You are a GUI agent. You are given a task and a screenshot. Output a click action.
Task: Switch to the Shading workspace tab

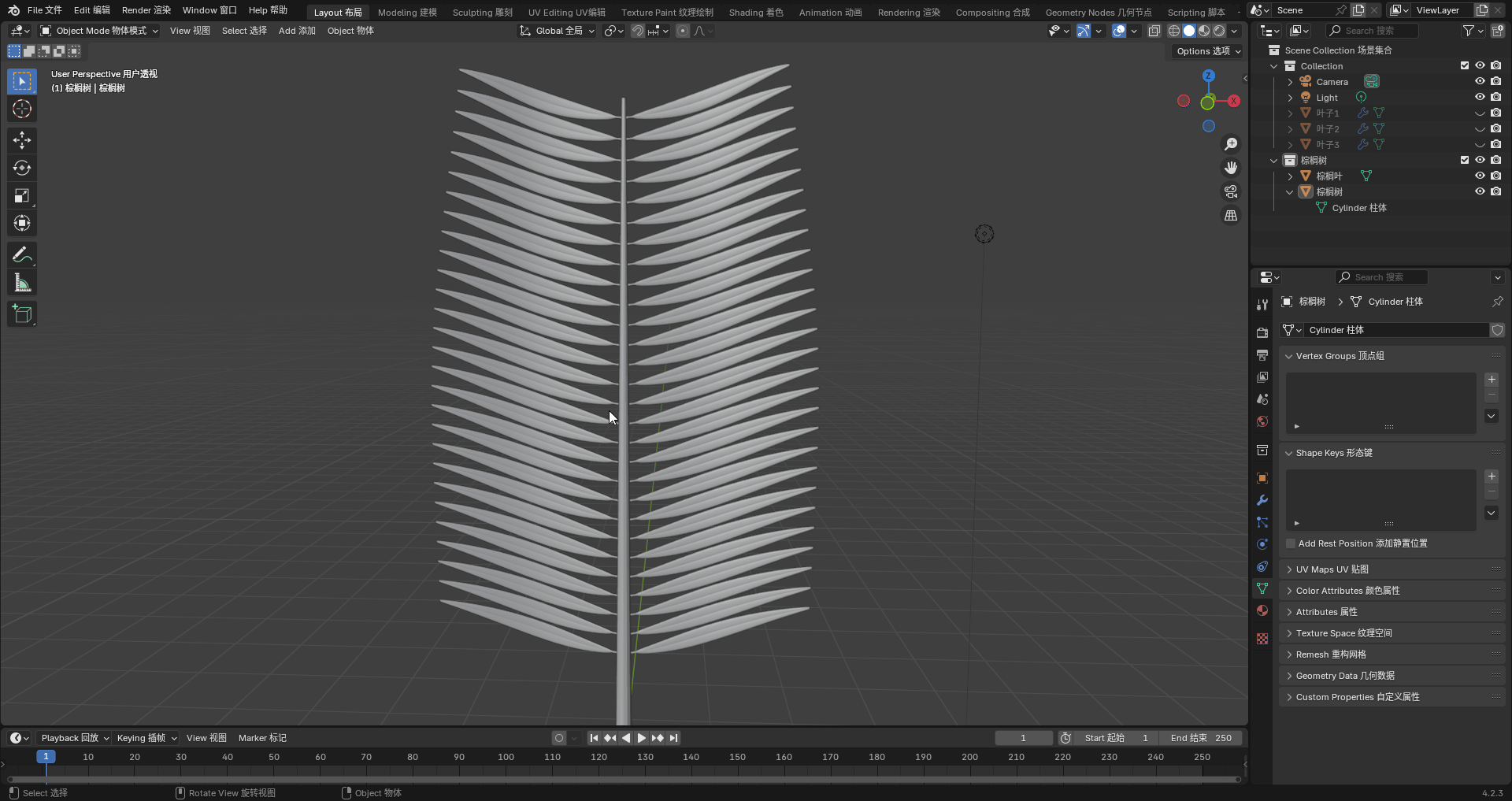[755, 12]
